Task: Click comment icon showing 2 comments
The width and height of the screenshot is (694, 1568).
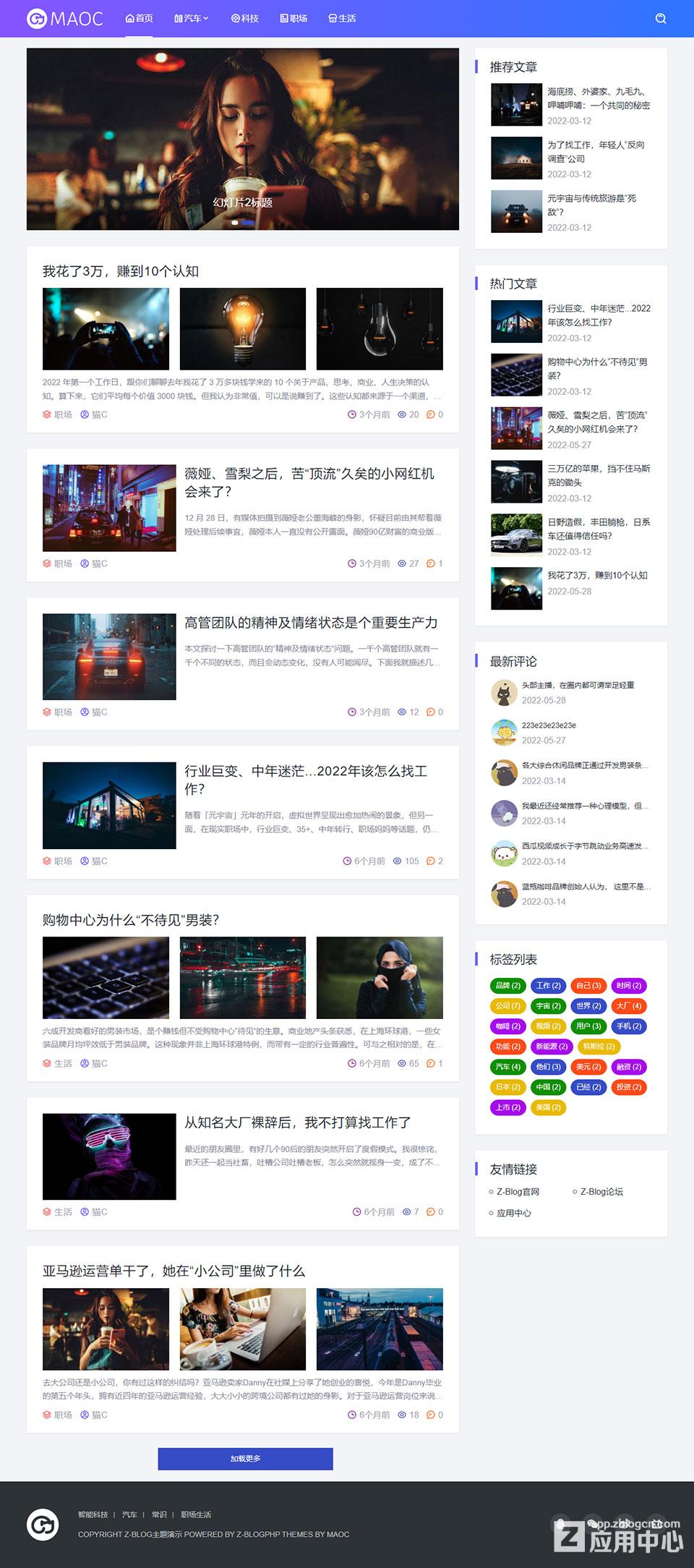Action: [x=431, y=861]
